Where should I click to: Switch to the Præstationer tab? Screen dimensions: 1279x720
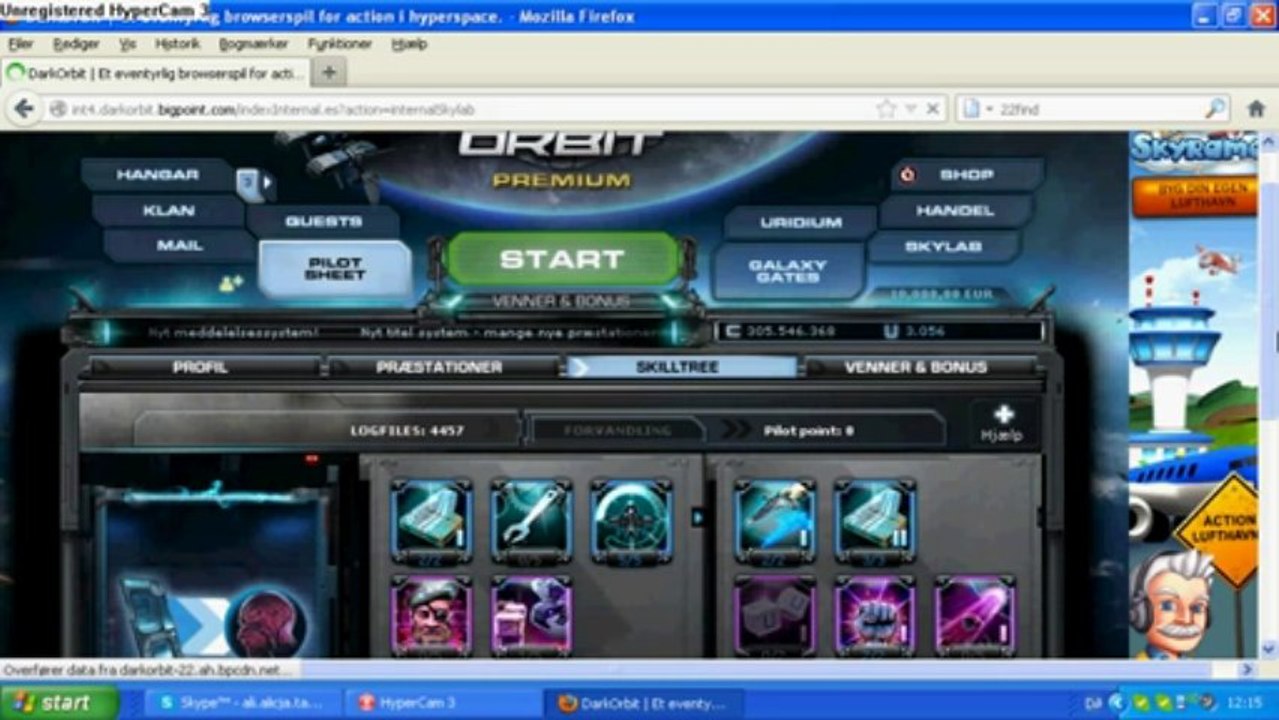click(x=439, y=367)
